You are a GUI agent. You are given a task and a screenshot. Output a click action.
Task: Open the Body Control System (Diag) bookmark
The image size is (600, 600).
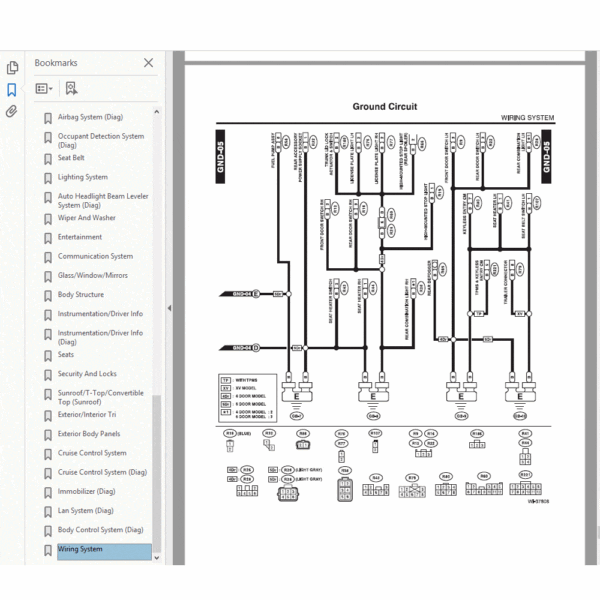tap(101, 530)
